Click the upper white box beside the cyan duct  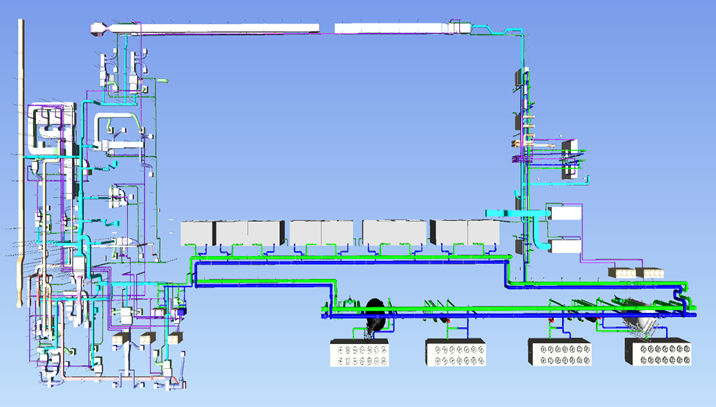566,213
